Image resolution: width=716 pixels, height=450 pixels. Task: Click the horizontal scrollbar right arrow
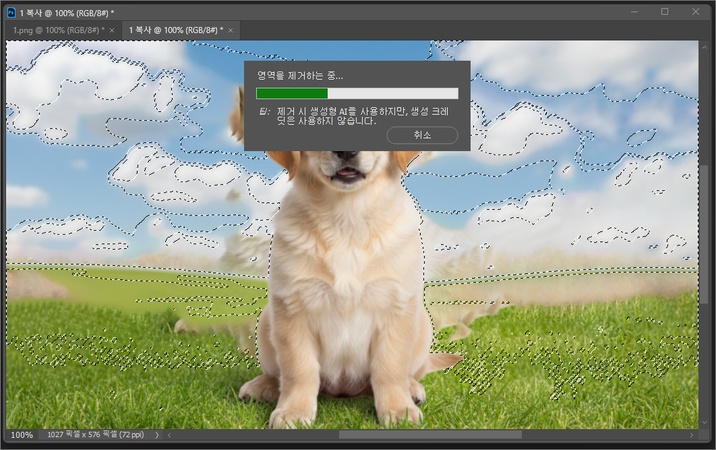coord(692,436)
